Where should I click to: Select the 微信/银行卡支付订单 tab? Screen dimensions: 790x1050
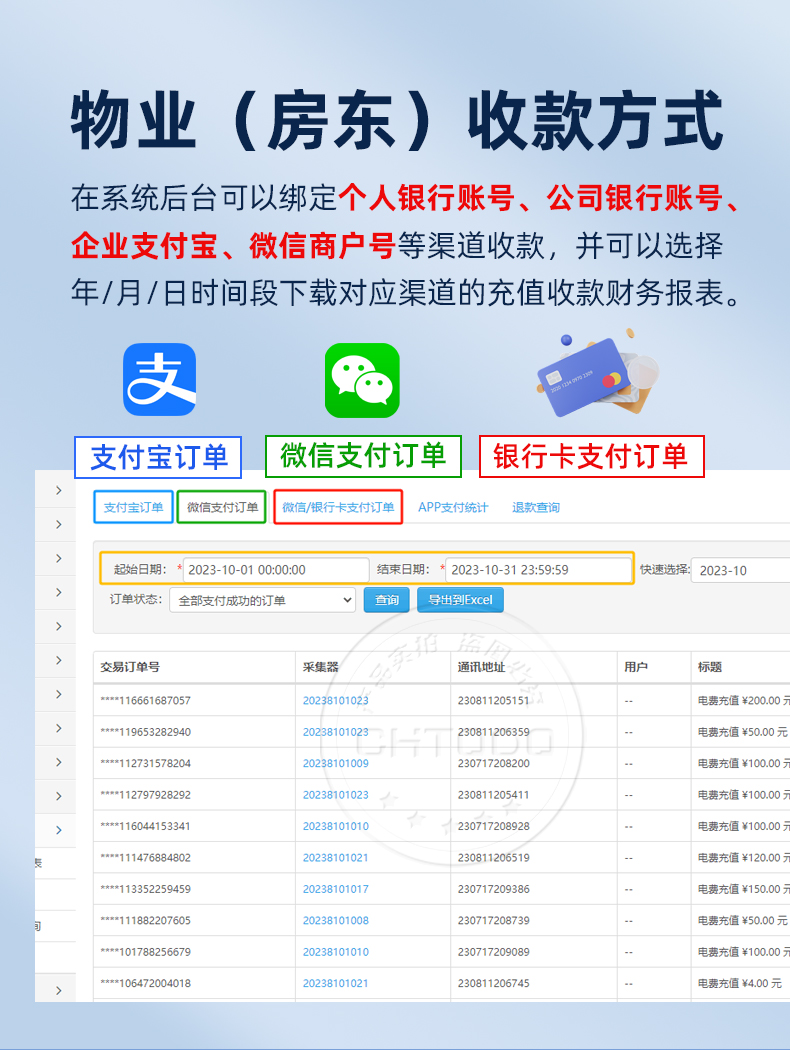[x=338, y=507]
